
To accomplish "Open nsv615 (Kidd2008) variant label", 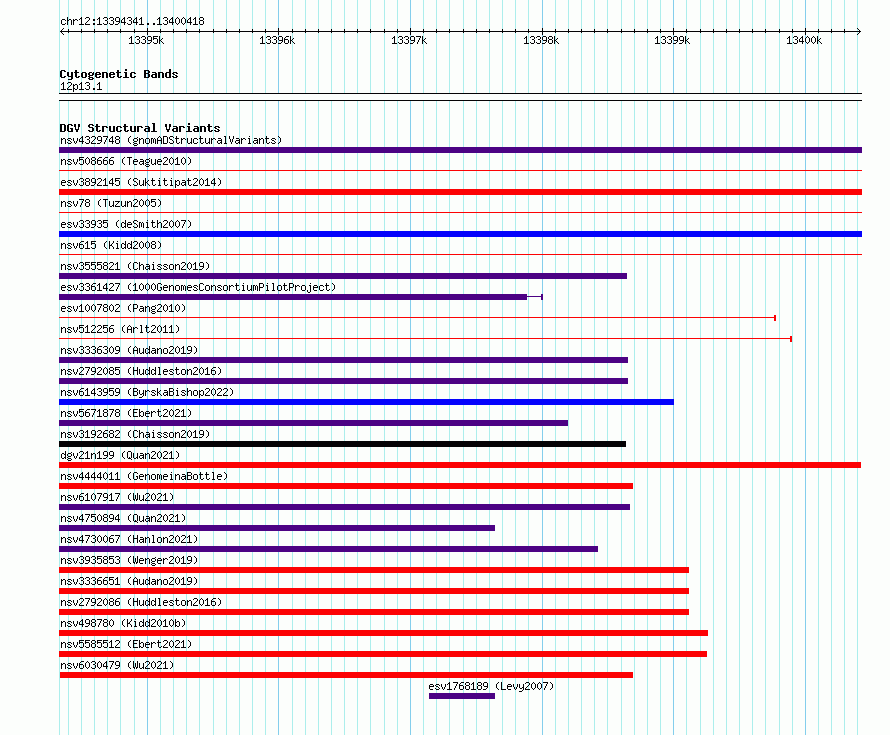I will click(x=111, y=245).
